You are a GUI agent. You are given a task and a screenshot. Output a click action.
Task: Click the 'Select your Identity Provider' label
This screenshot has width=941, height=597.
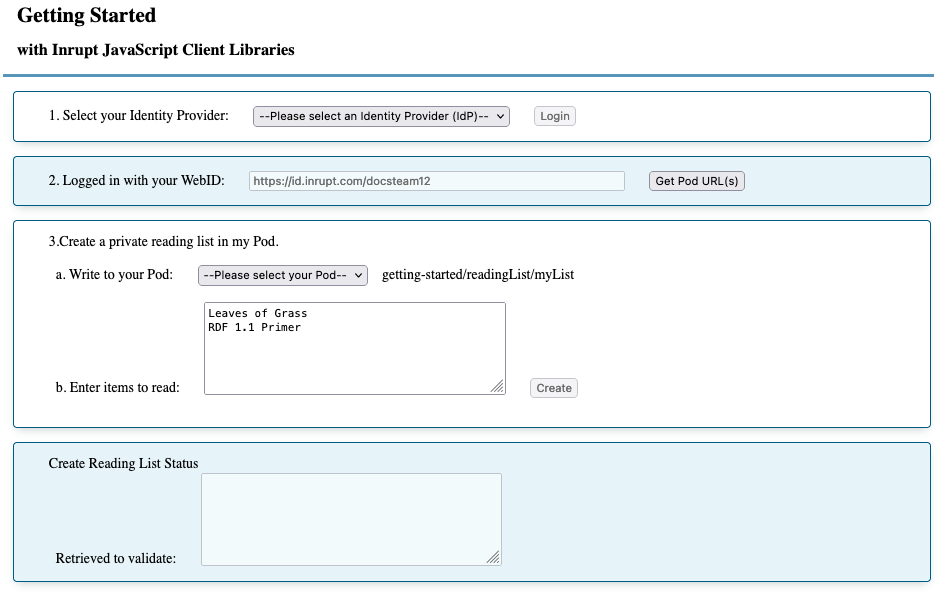click(139, 116)
